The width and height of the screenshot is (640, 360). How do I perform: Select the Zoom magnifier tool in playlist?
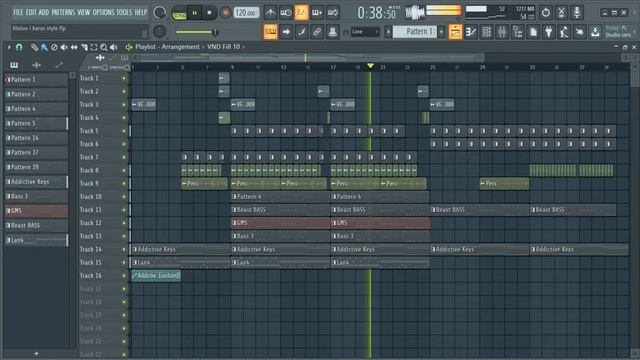point(104,47)
